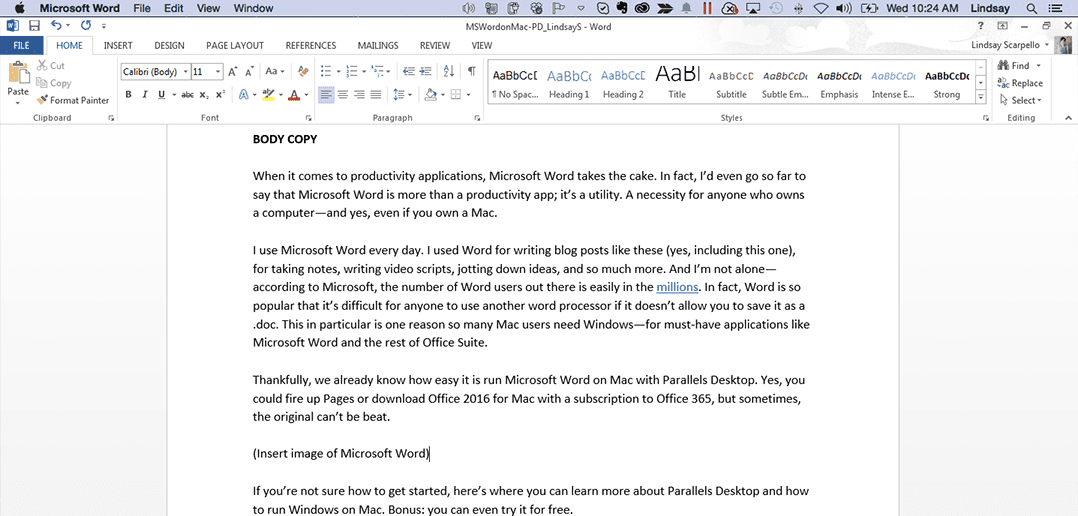Open the Paste options arrow below Paste
Viewport: 1078px width, 516px height.
19,103
